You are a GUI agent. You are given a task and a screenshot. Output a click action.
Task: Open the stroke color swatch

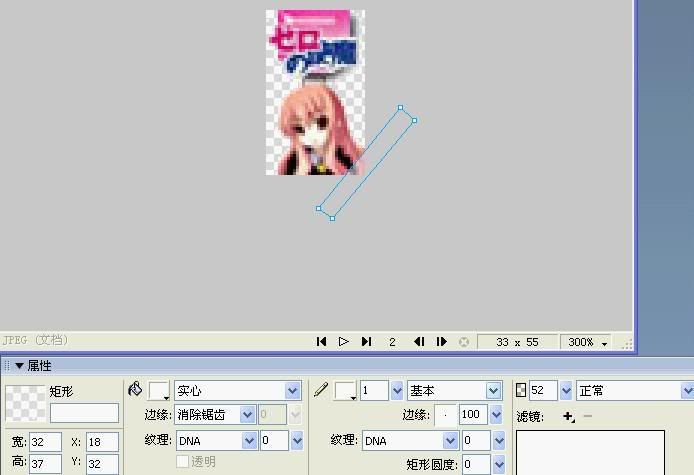346,391
